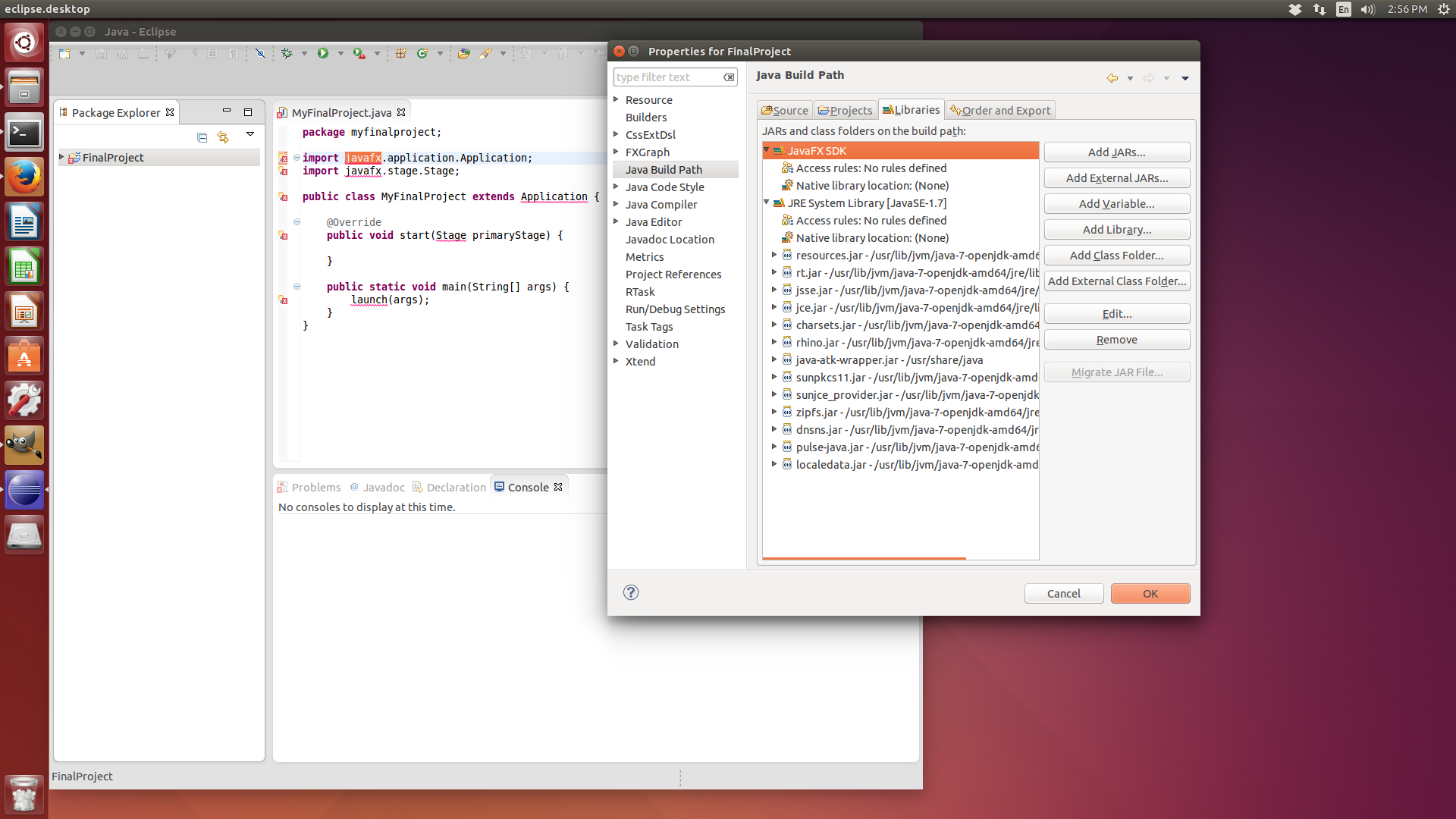Click error marker beside import javafx.application line

point(283,158)
